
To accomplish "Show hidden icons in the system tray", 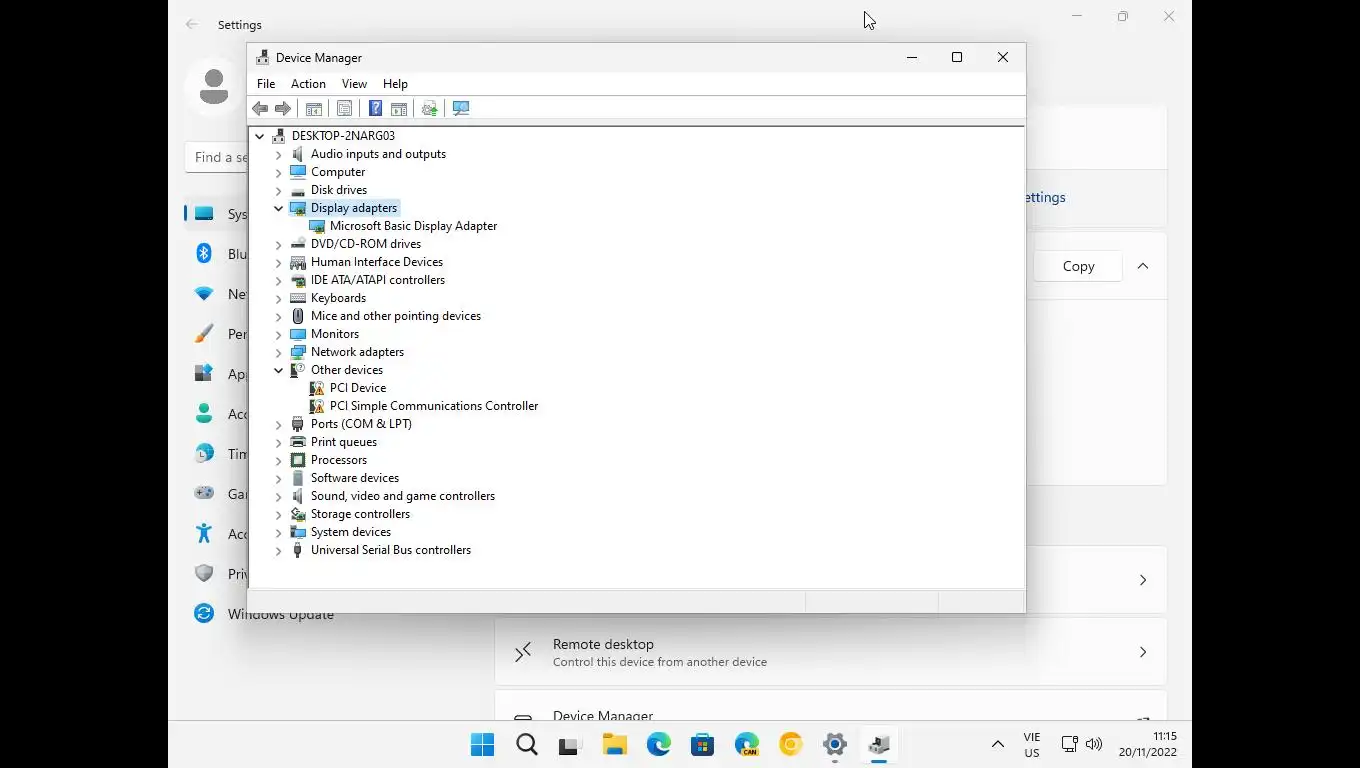I will (x=997, y=744).
